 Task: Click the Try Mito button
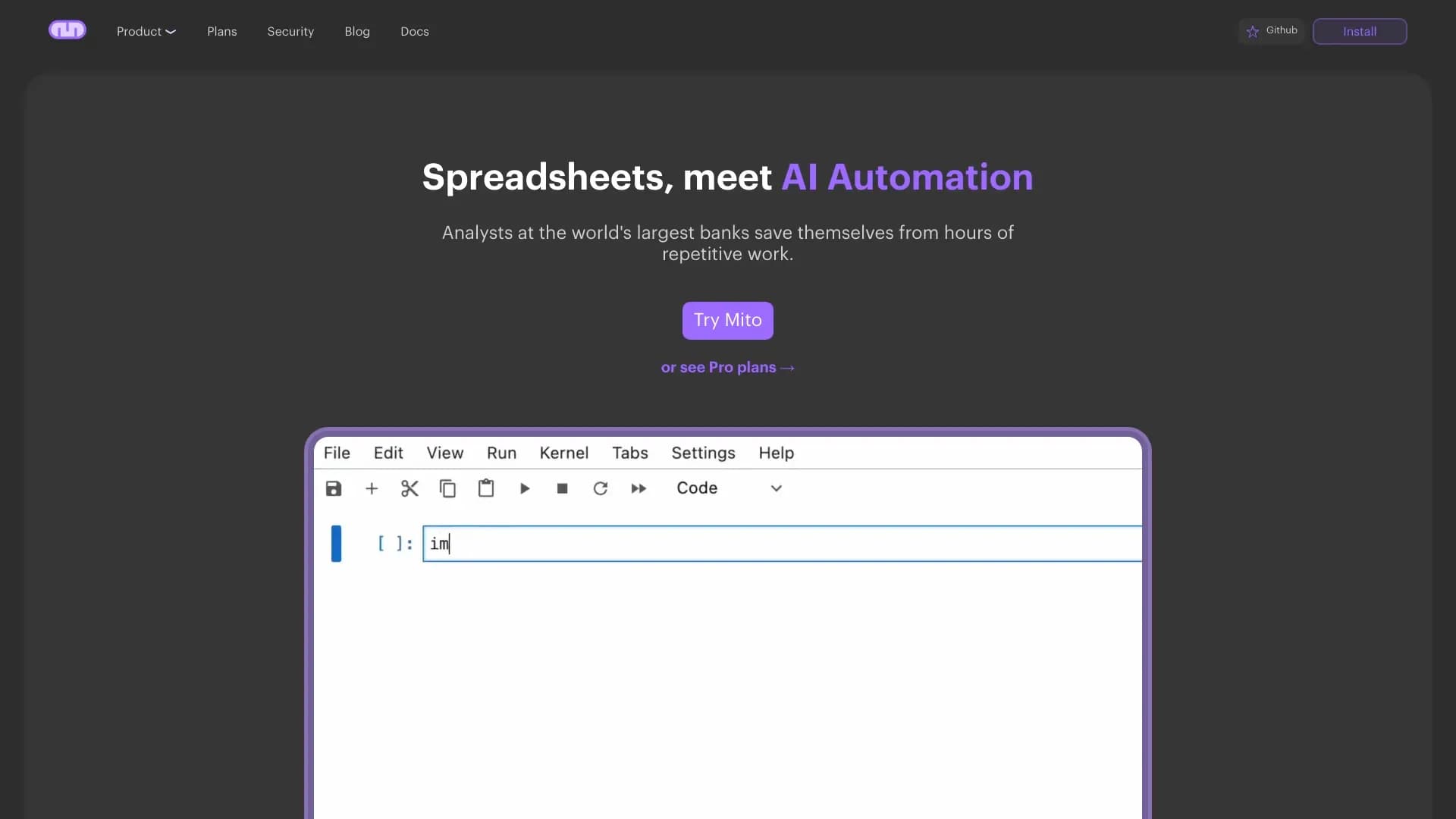pyautogui.click(x=728, y=320)
